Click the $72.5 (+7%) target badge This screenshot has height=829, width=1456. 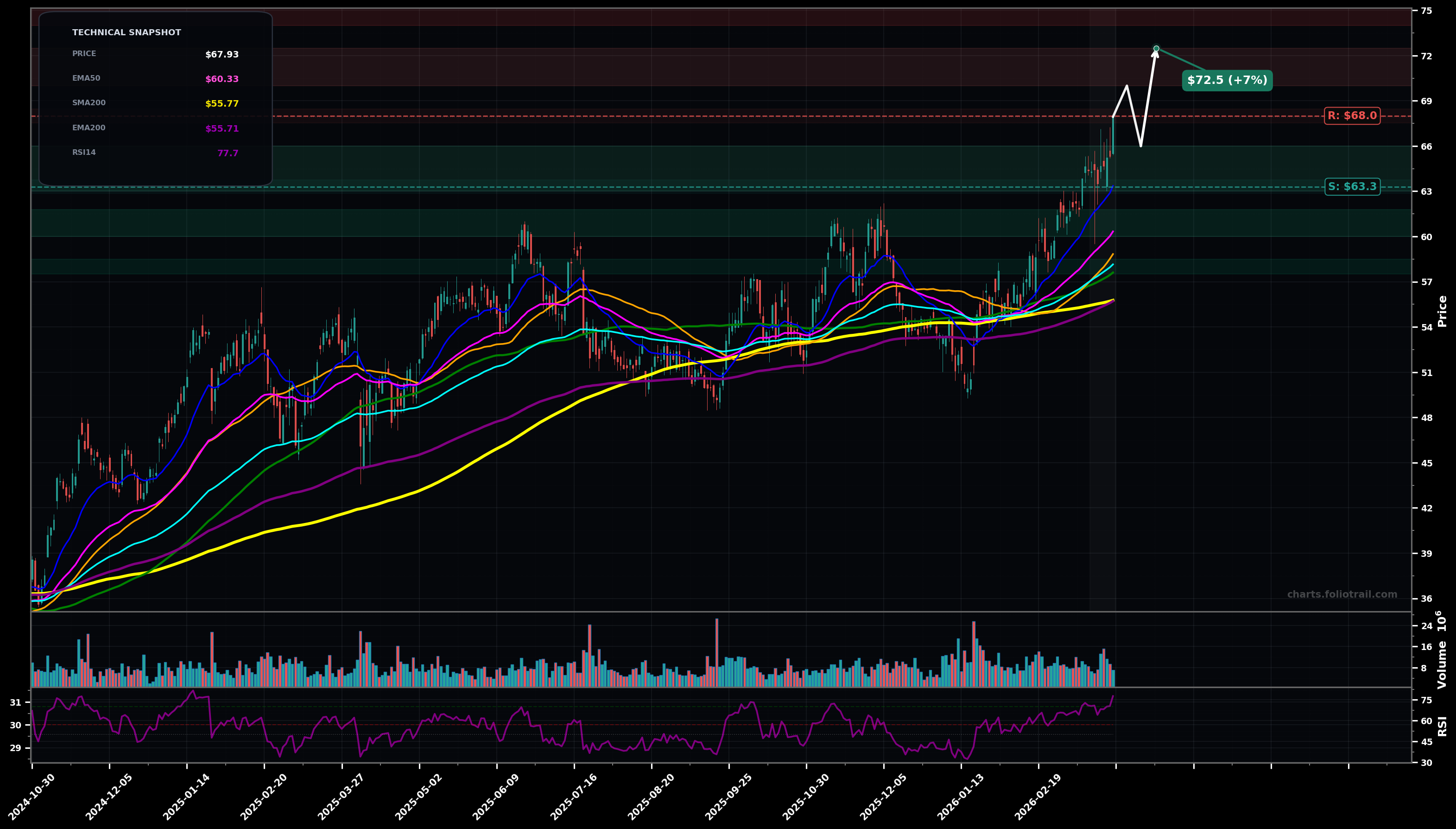pyautogui.click(x=1226, y=81)
